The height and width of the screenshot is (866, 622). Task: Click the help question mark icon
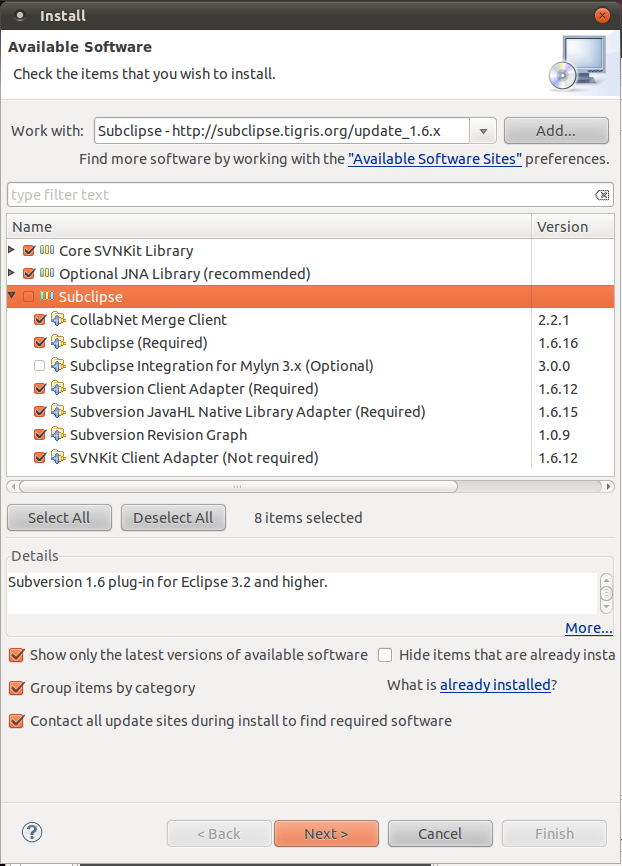coord(32,832)
